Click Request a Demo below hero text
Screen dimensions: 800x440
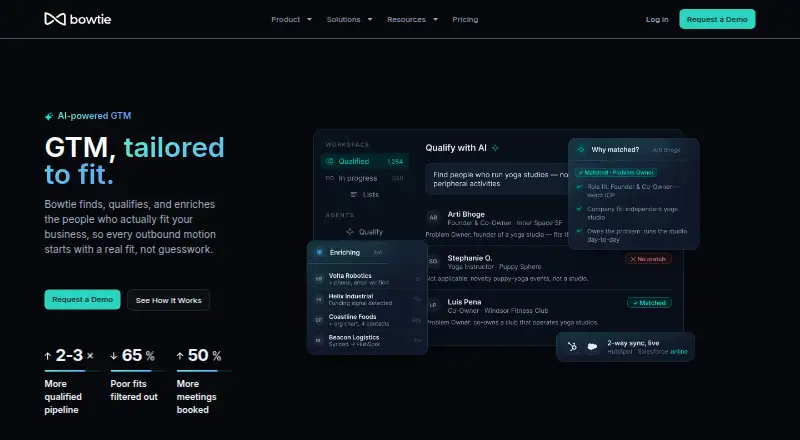pos(82,300)
